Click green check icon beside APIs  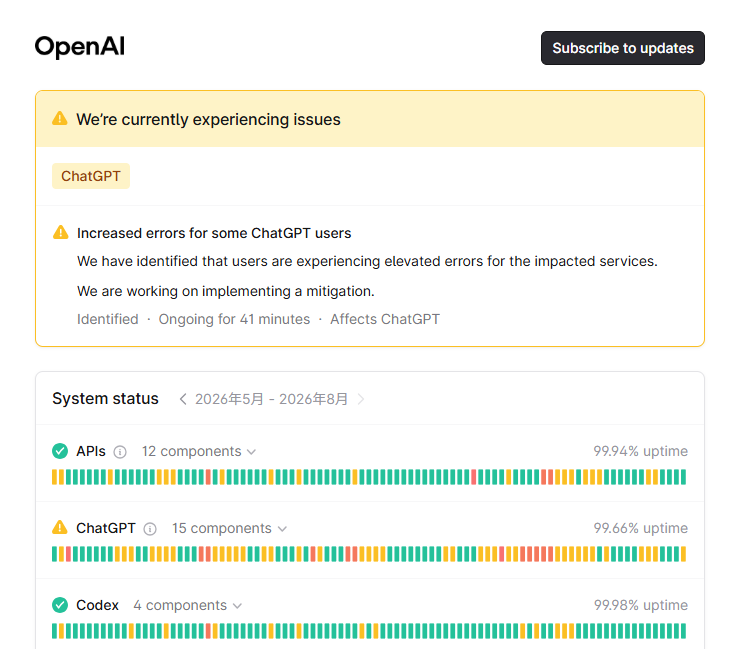[x=60, y=451]
